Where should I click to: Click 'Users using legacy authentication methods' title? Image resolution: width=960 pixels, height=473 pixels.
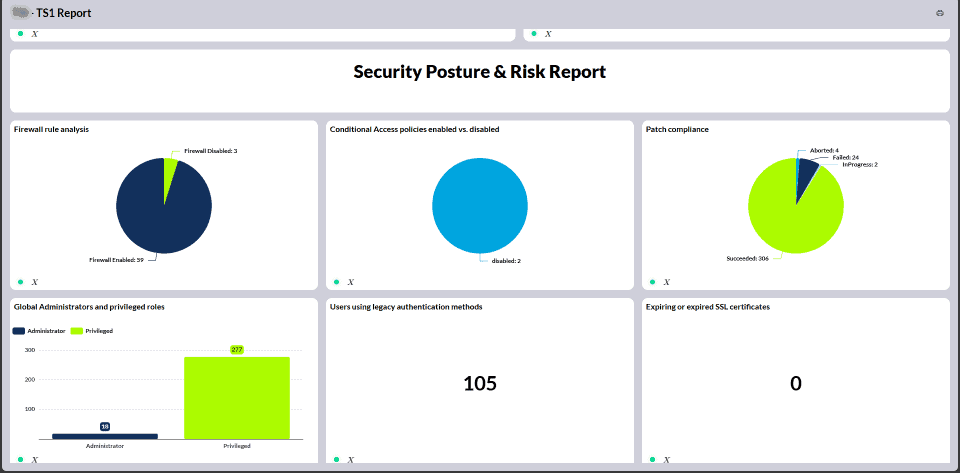coord(406,307)
